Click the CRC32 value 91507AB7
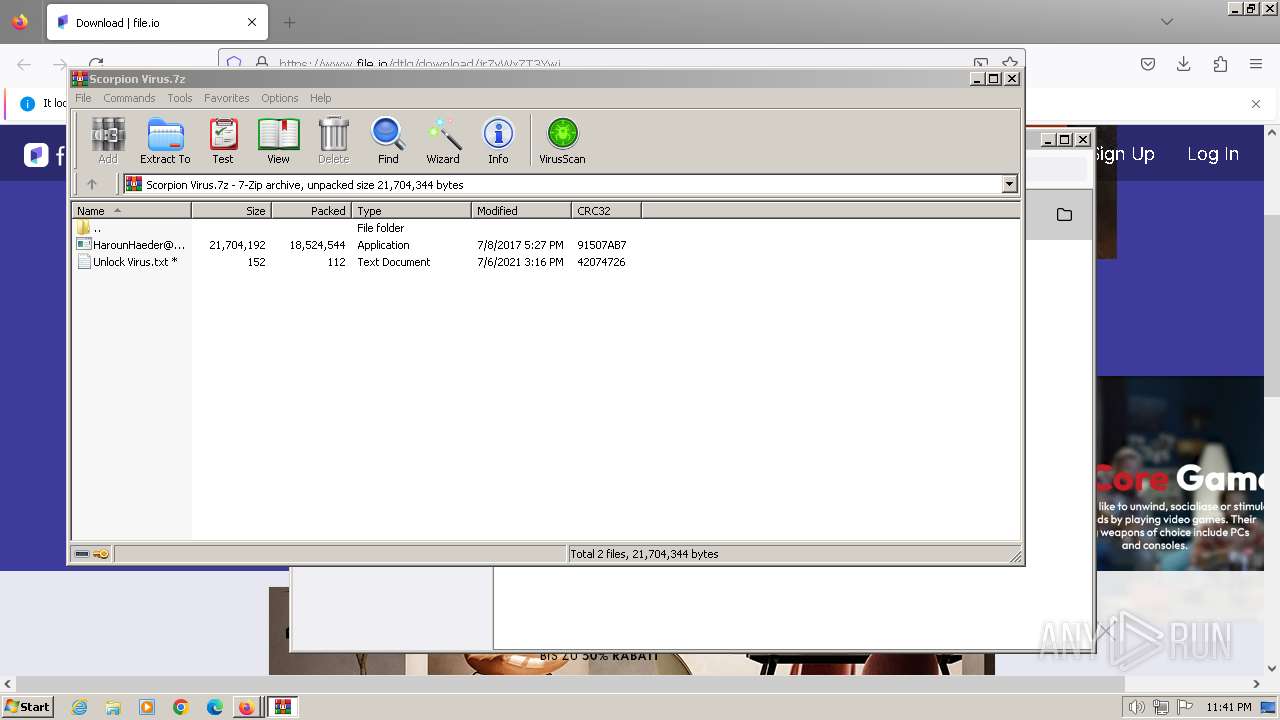The width and height of the screenshot is (1280, 720). 602,245
